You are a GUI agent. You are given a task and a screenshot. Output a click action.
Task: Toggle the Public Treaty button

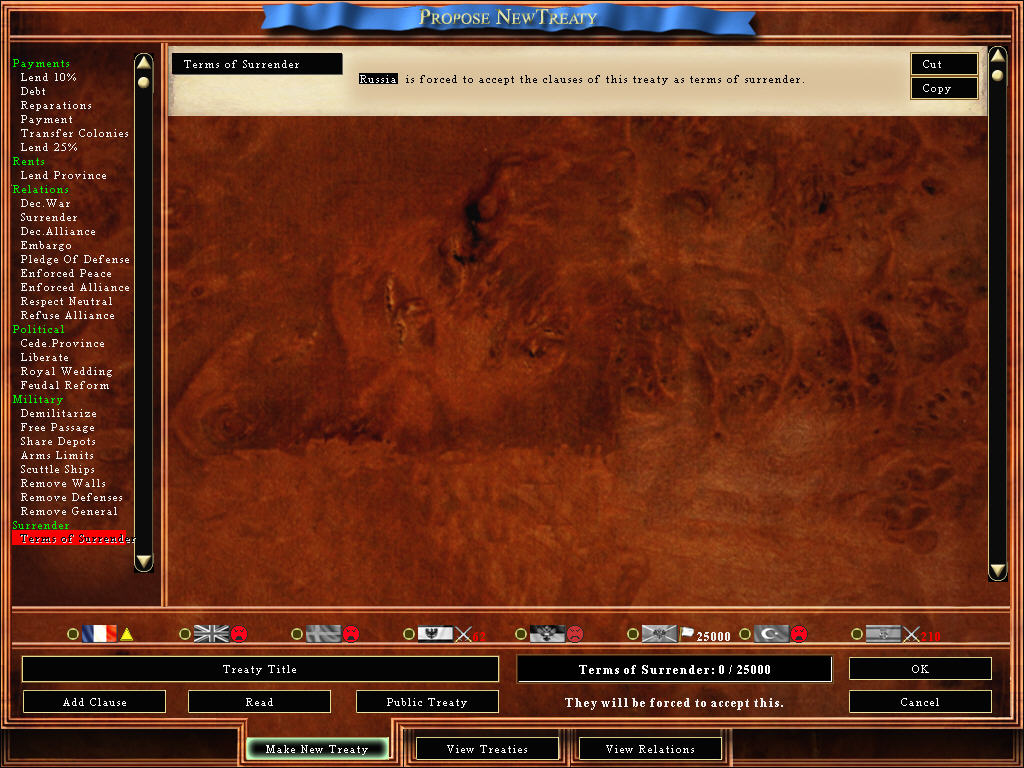(x=427, y=702)
